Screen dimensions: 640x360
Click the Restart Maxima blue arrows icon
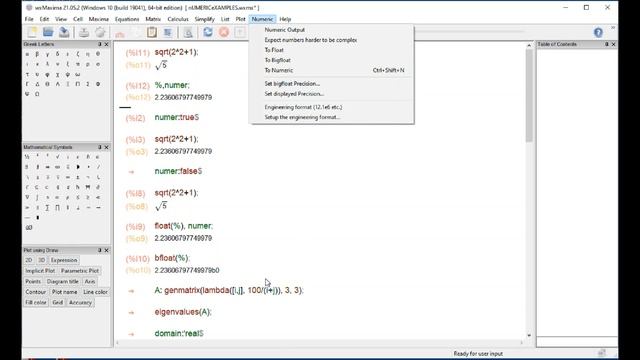point(208,32)
